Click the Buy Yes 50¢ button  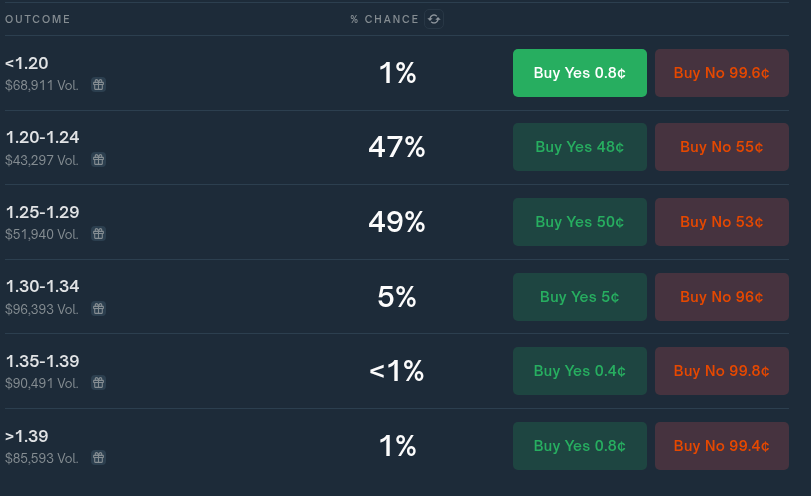pos(580,222)
